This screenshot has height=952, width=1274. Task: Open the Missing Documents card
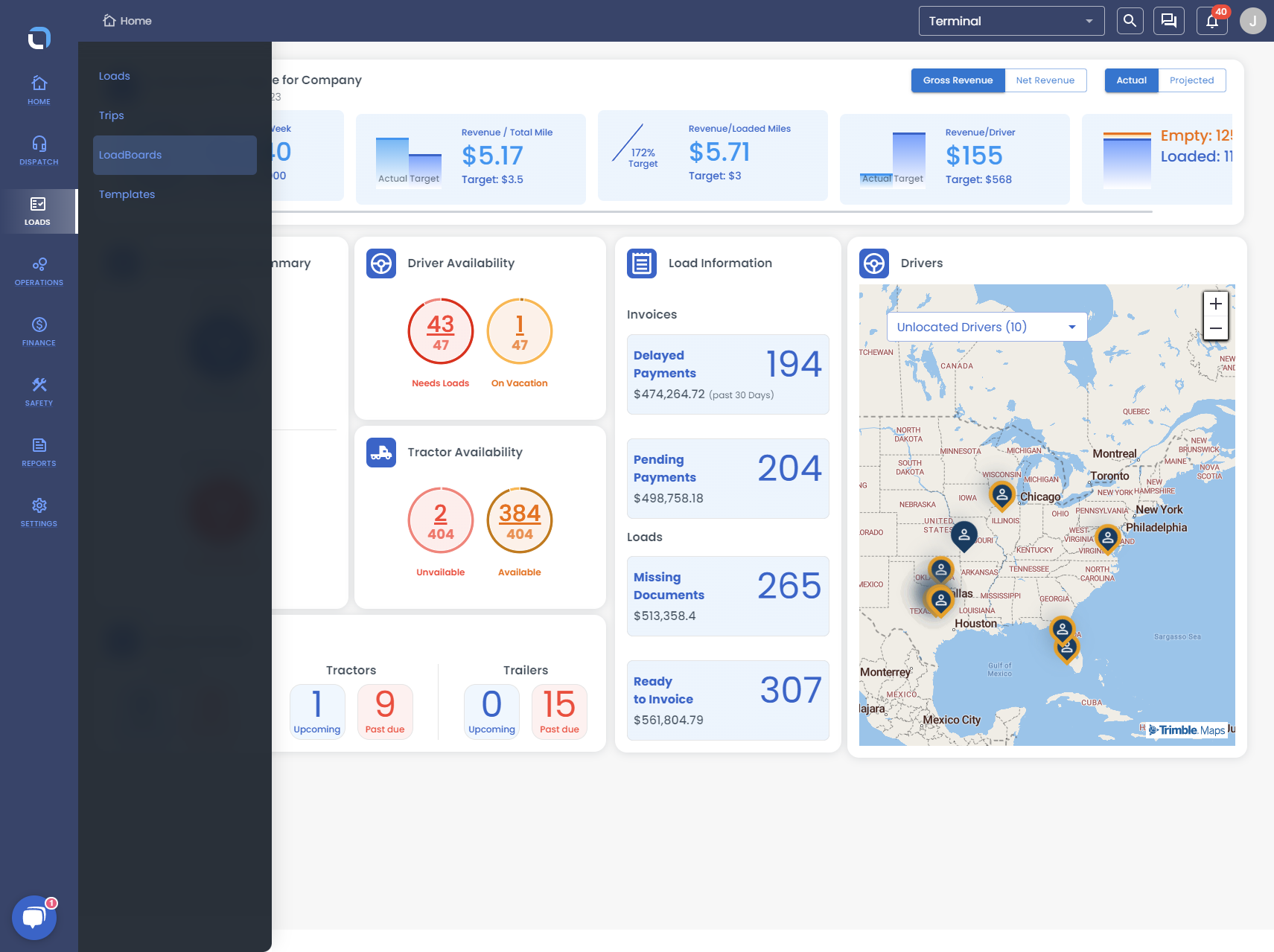pyautogui.click(x=728, y=596)
